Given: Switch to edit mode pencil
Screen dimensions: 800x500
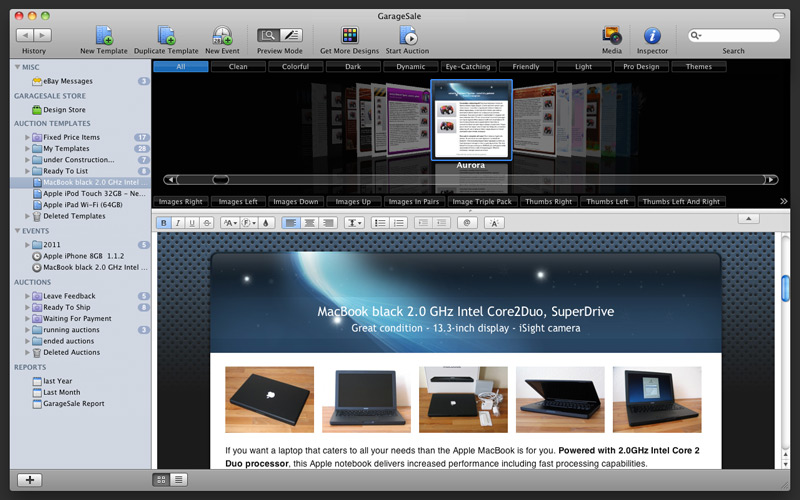Looking at the screenshot, I should coord(291,35).
